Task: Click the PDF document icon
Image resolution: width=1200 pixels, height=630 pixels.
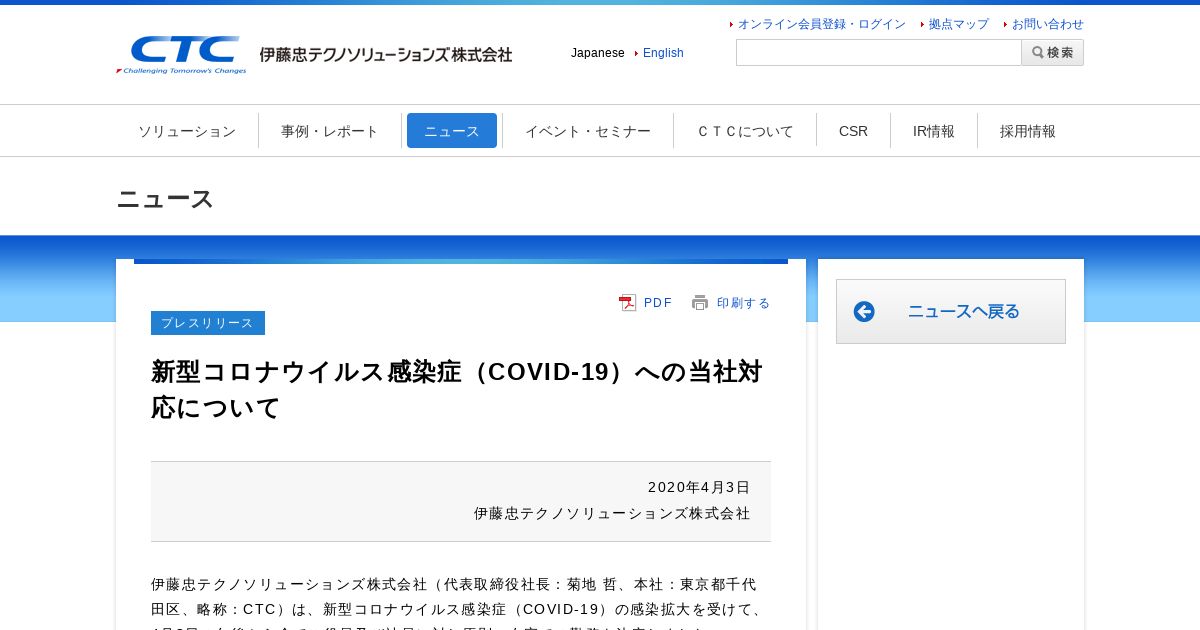Action: [627, 303]
